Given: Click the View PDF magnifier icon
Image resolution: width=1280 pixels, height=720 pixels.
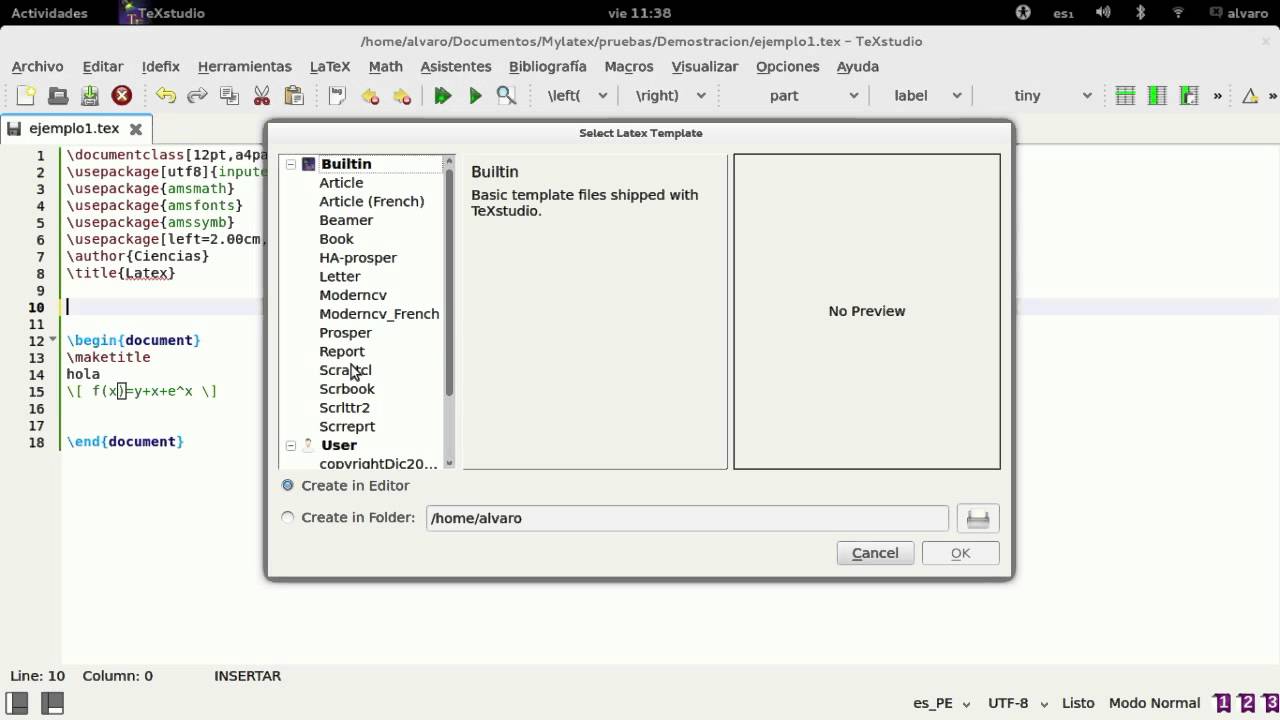Looking at the screenshot, I should [x=507, y=96].
